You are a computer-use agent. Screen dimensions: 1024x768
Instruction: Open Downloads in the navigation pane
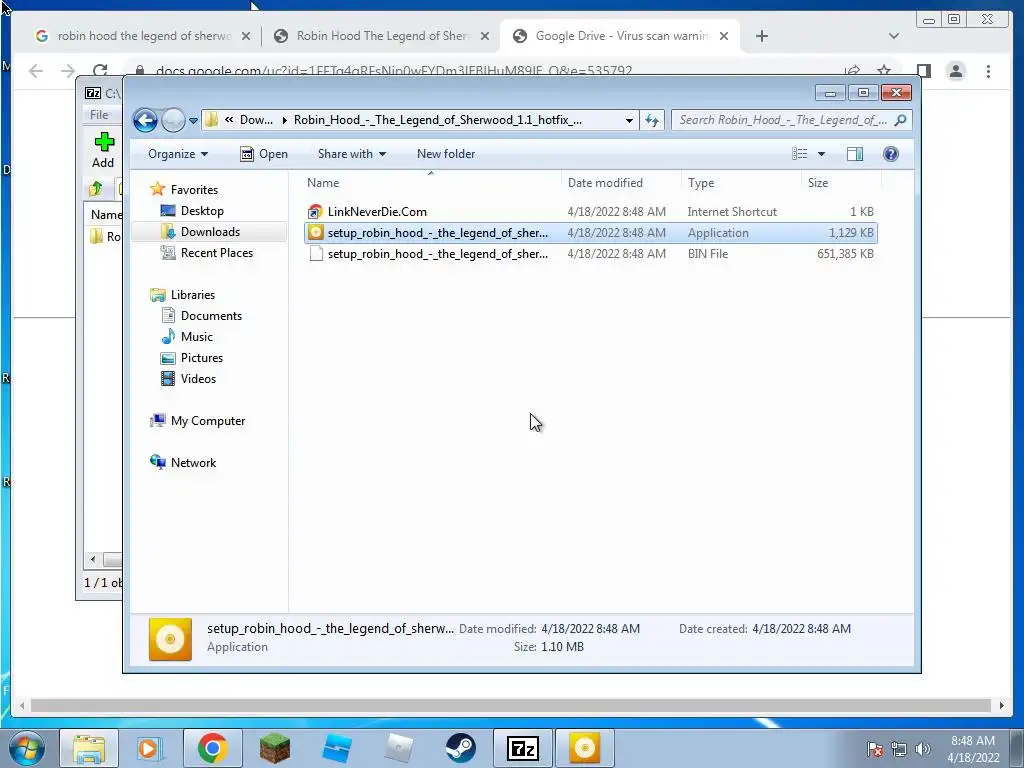210,232
